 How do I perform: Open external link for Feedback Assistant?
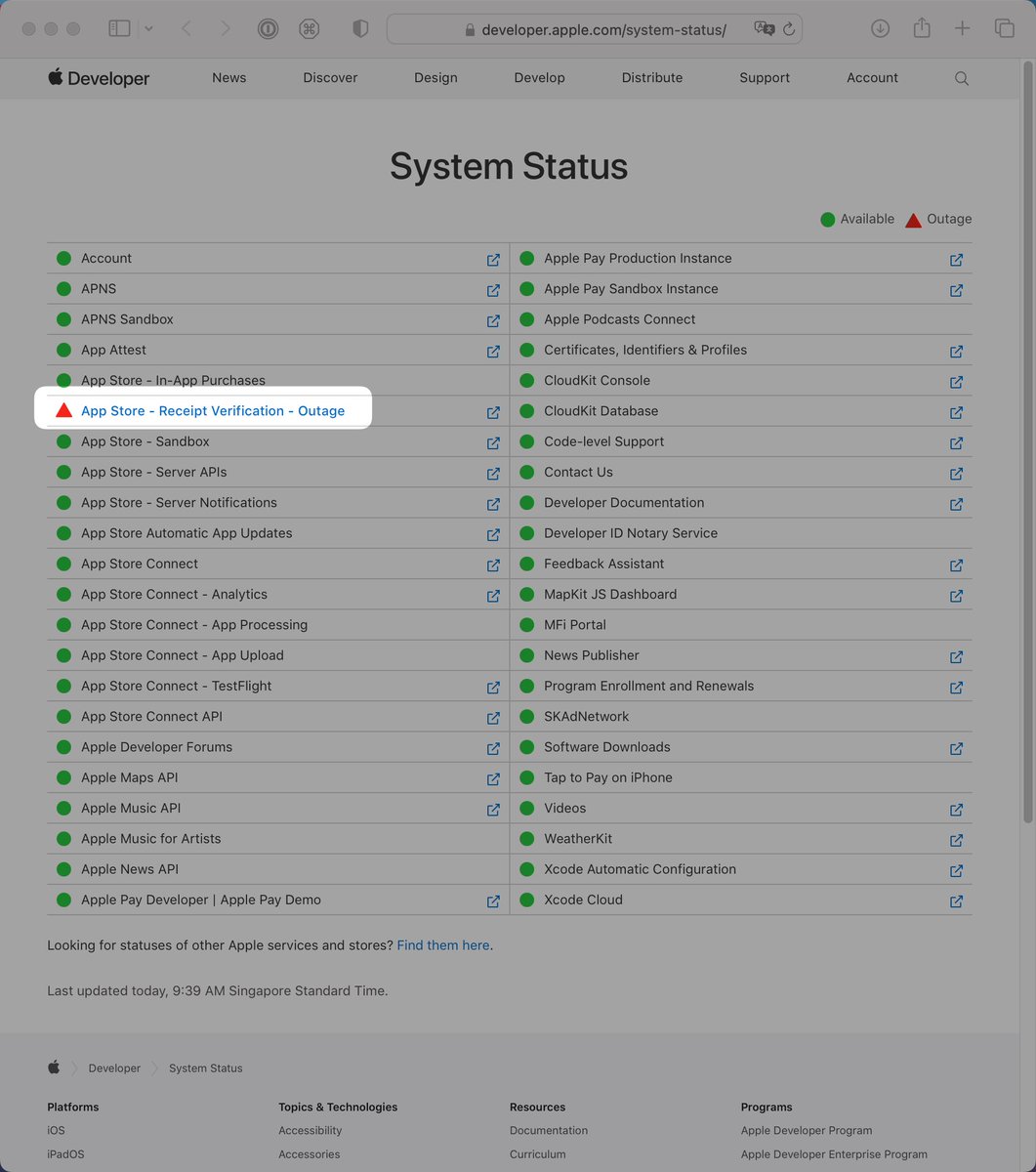(x=956, y=565)
